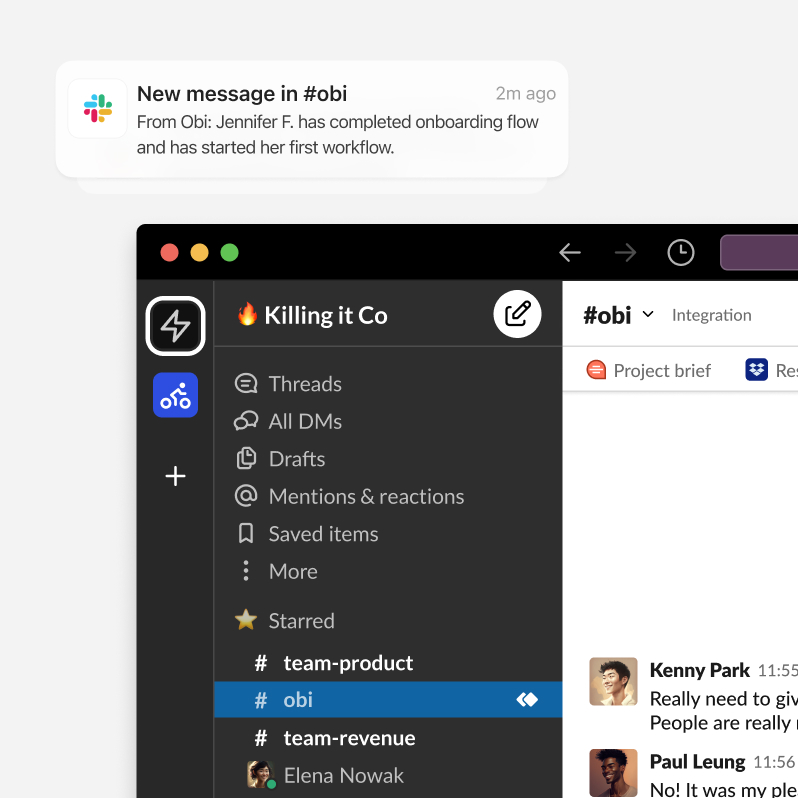This screenshot has width=798, height=798.
Task: Switch to the blue bicycle workspace
Action: pos(176,395)
